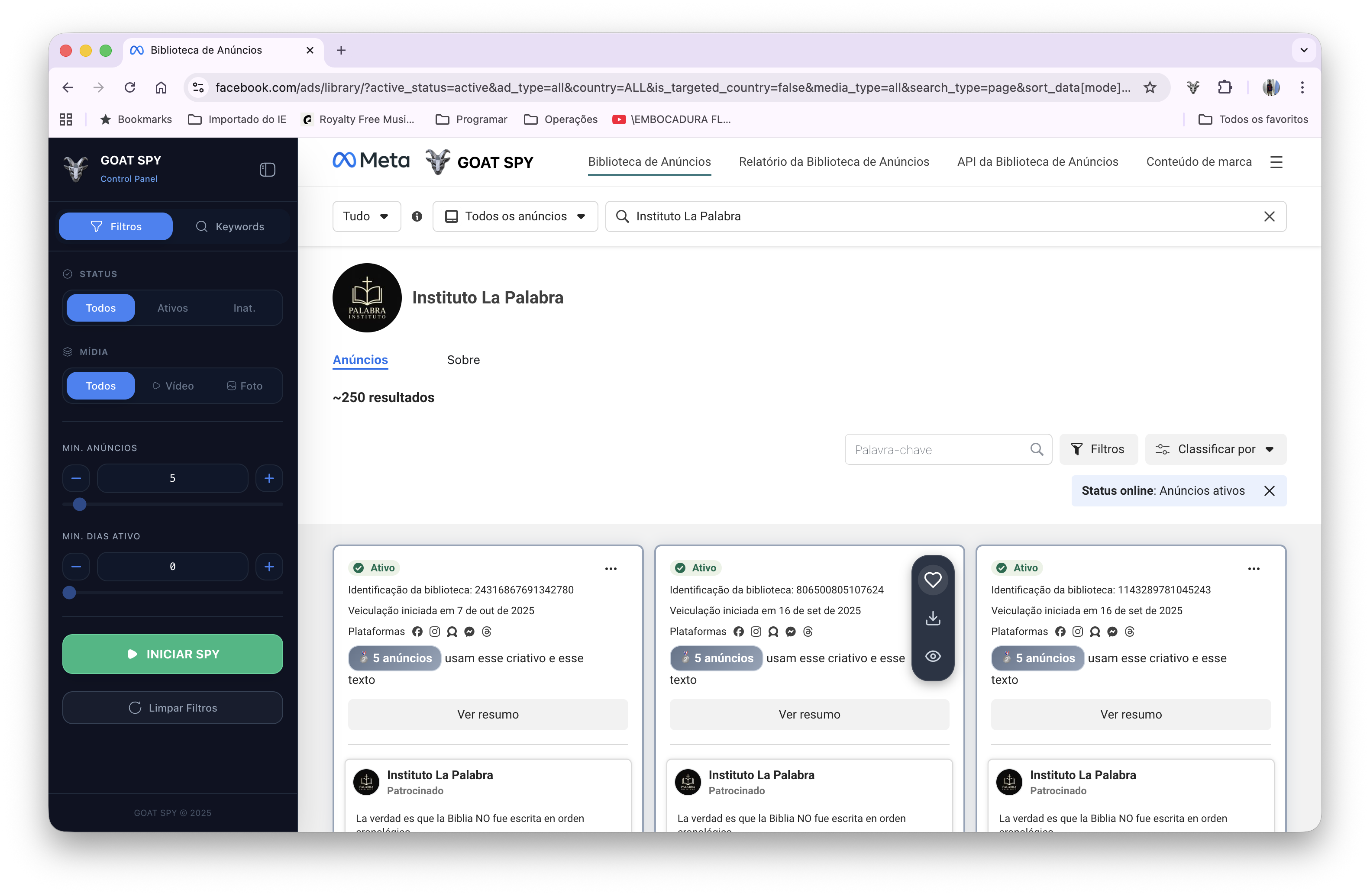Select the Ativos status filter
The image size is (1370, 896).
point(172,308)
